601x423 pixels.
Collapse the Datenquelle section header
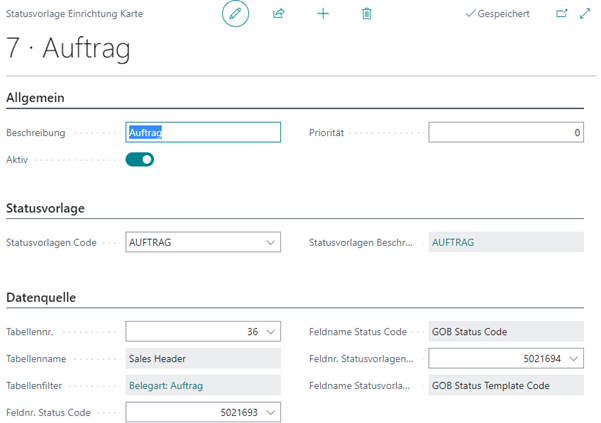pos(41,297)
